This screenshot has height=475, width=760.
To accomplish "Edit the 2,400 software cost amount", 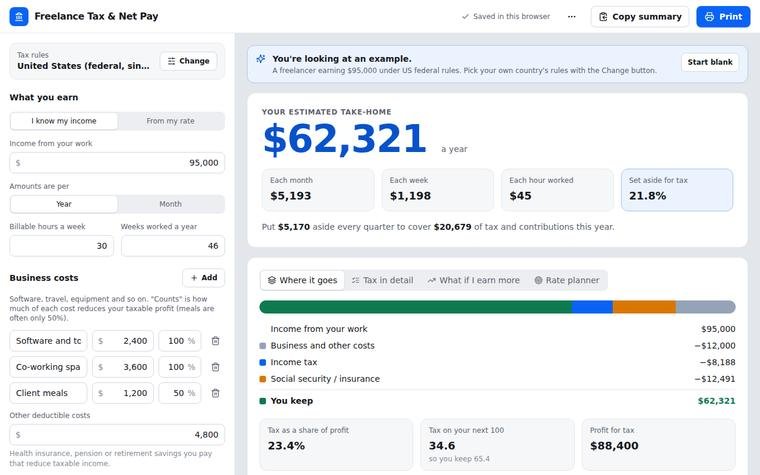I will coord(123,341).
